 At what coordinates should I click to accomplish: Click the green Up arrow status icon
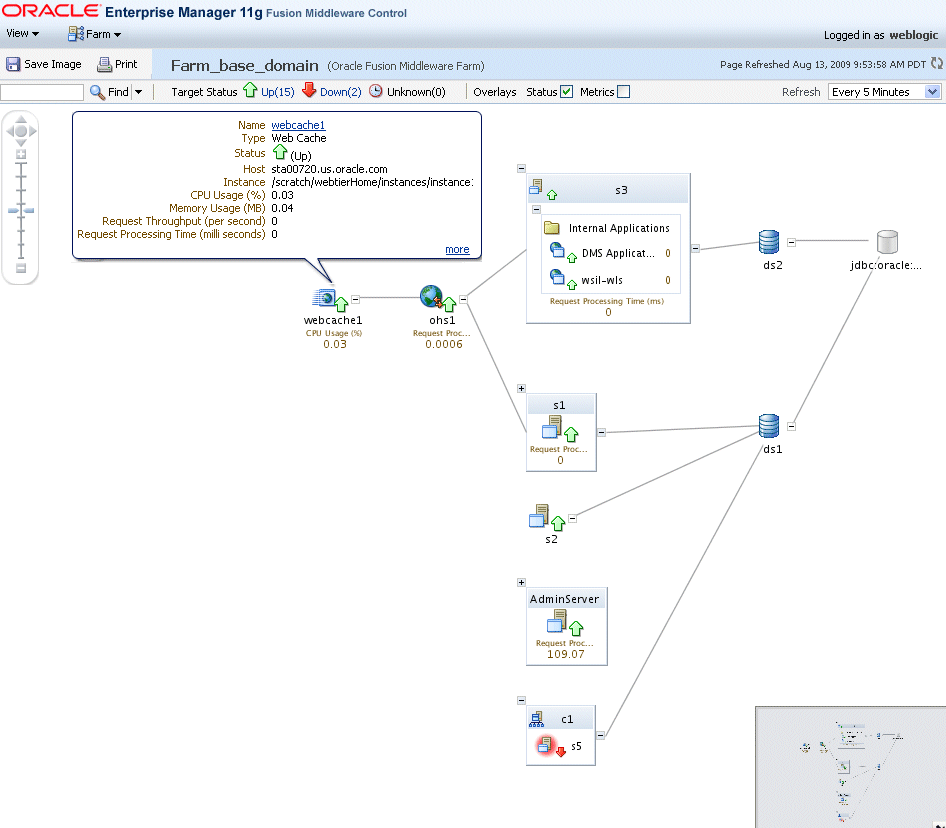tap(250, 91)
